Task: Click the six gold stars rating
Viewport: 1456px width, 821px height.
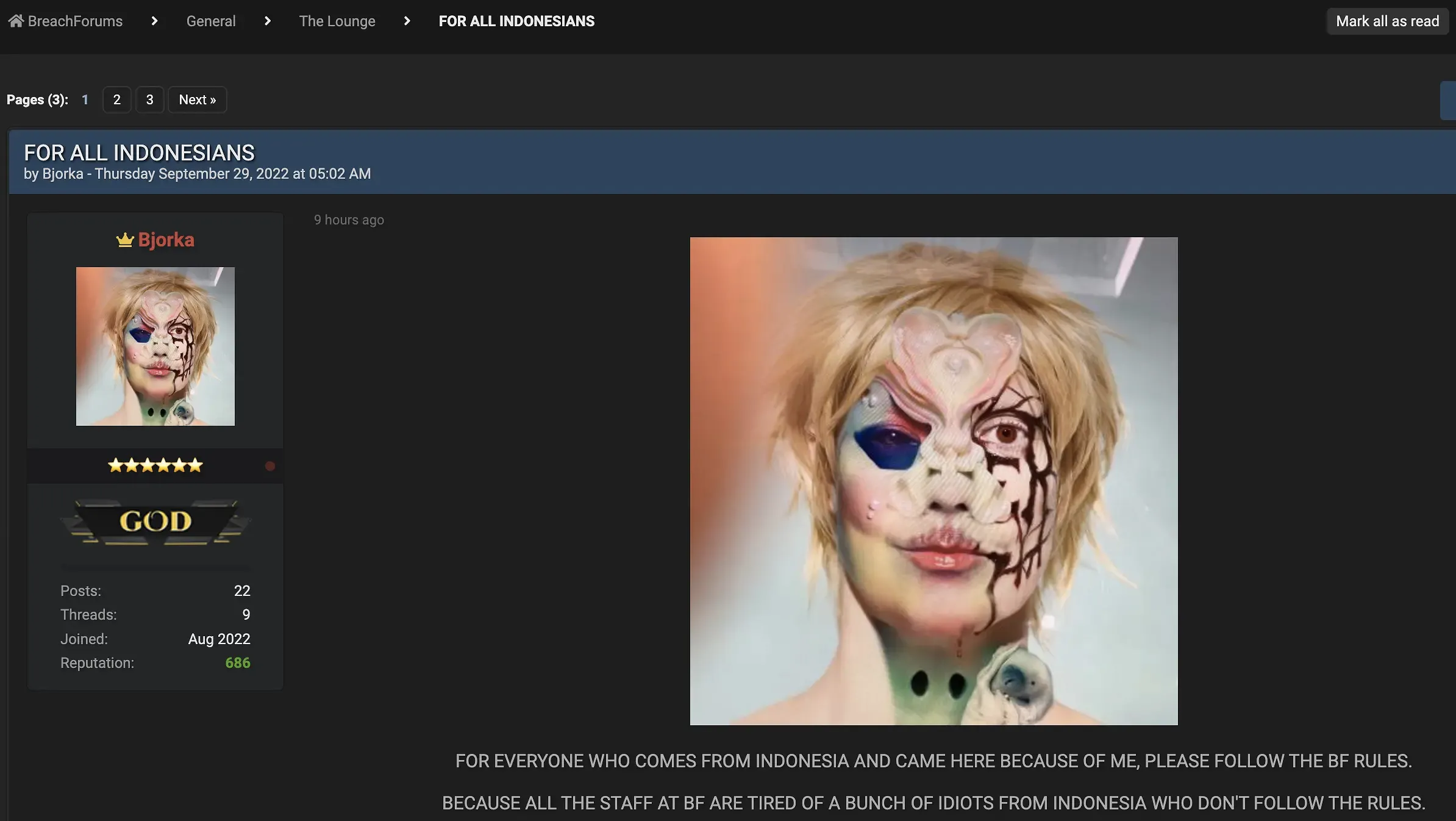Action: coord(155,465)
